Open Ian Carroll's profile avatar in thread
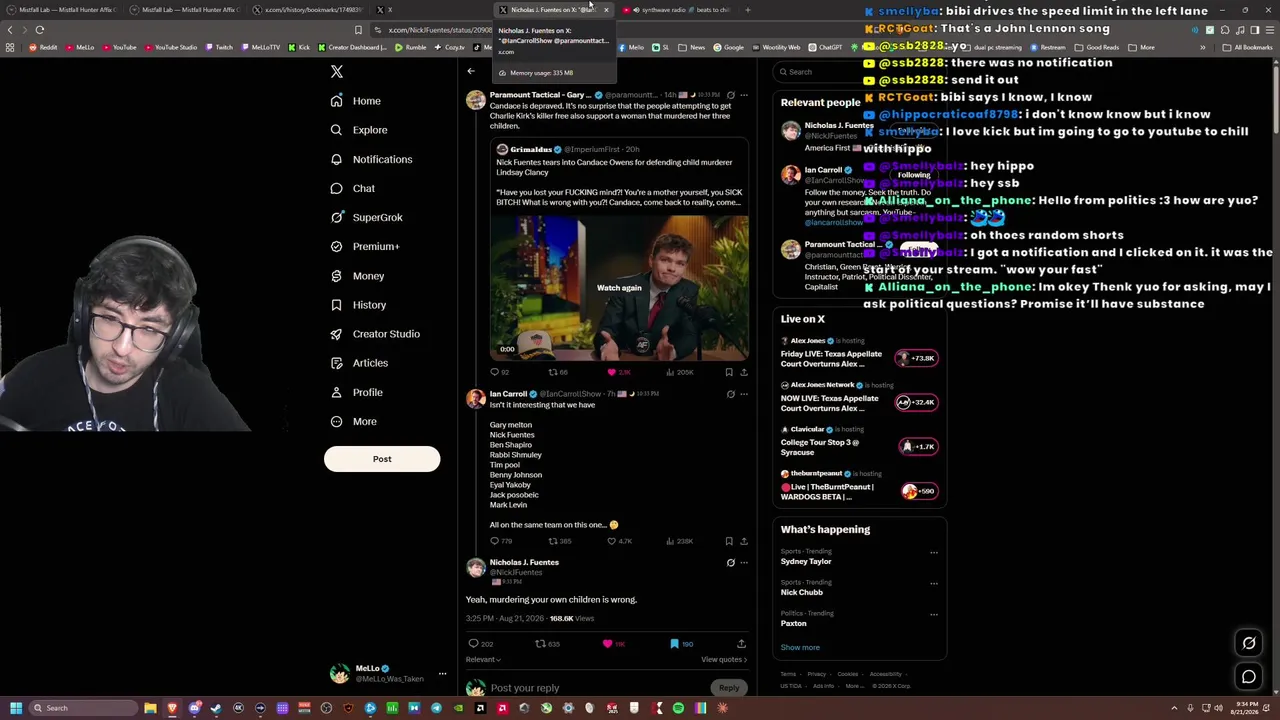This screenshot has width=1280, height=720. (475, 399)
